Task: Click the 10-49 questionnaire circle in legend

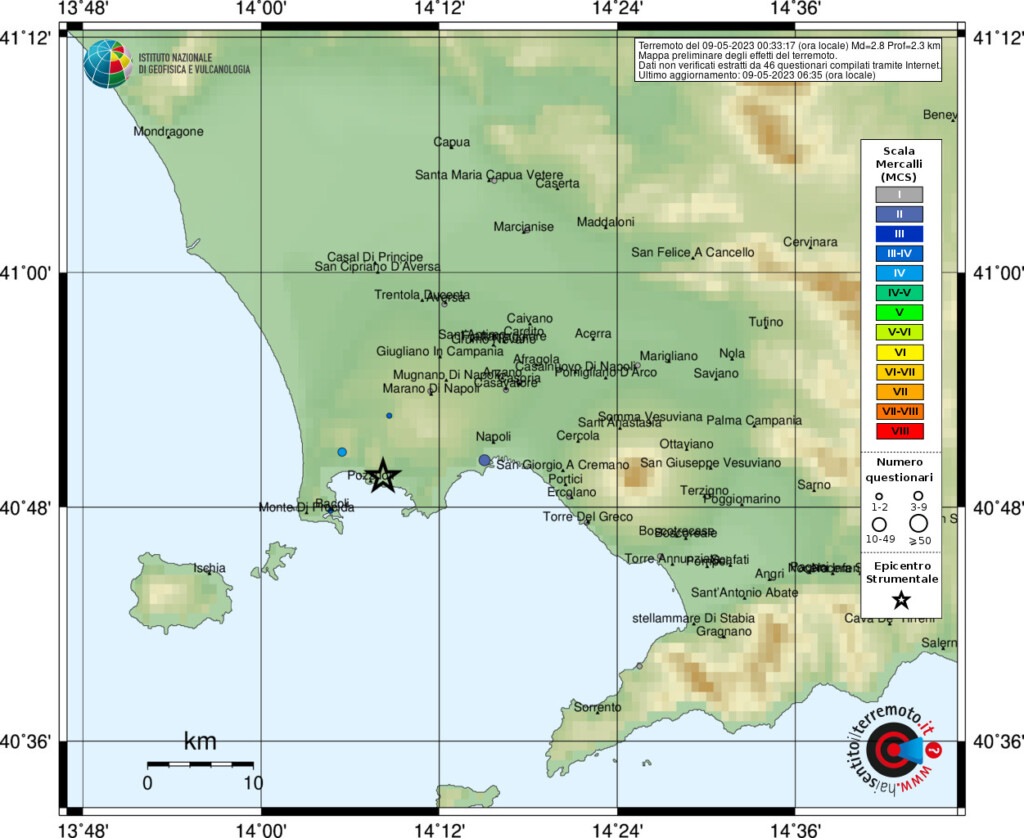Action: tap(879, 522)
